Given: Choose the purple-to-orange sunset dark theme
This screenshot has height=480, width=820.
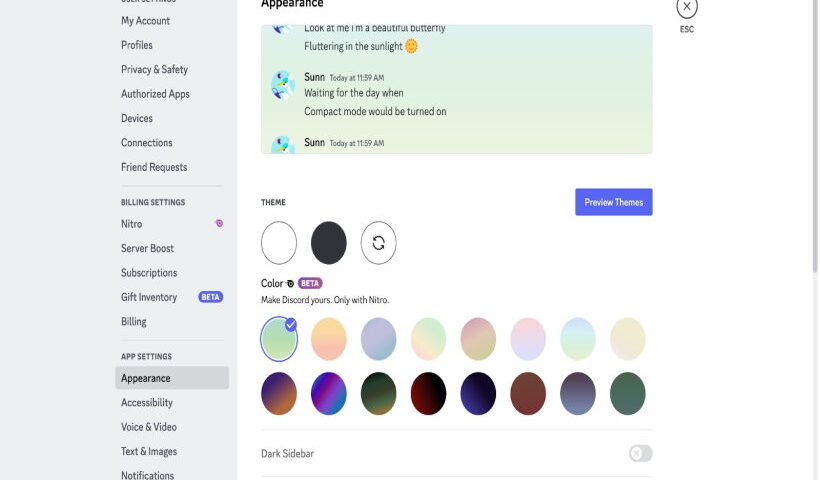Looking at the screenshot, I should (279, 394).
